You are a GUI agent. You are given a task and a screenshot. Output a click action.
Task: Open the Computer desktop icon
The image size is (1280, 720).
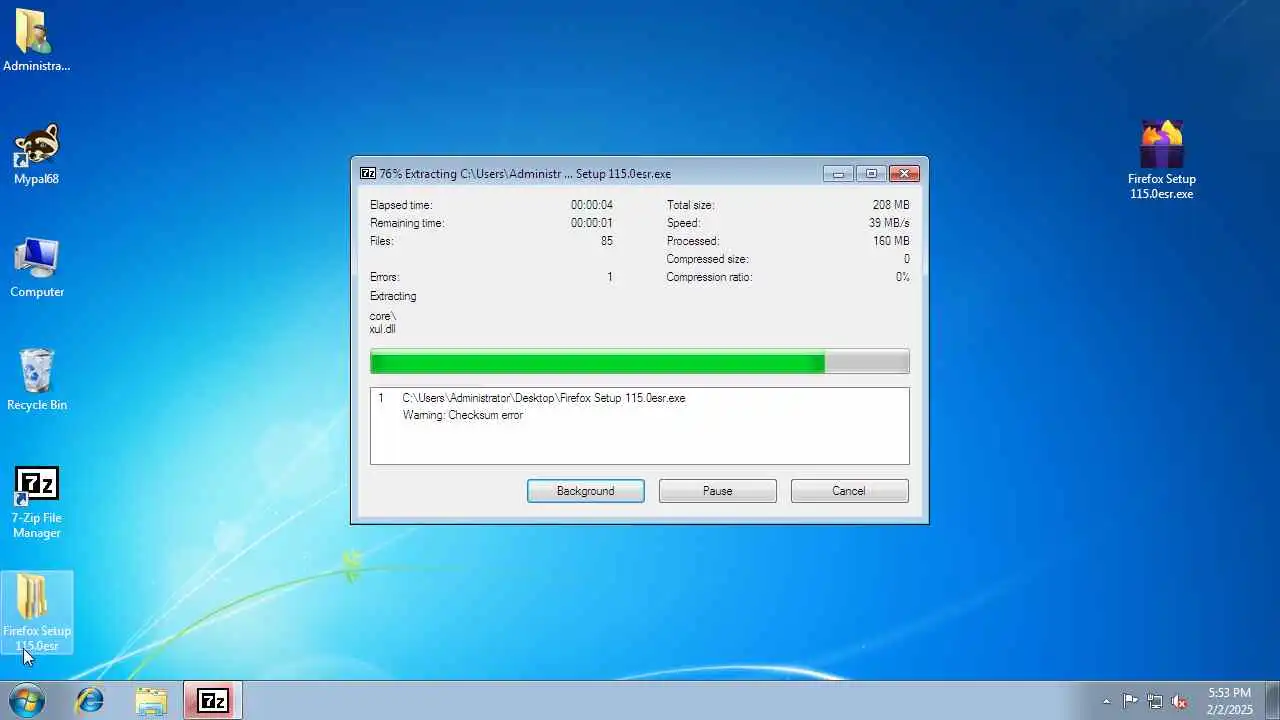pos(36,267)
